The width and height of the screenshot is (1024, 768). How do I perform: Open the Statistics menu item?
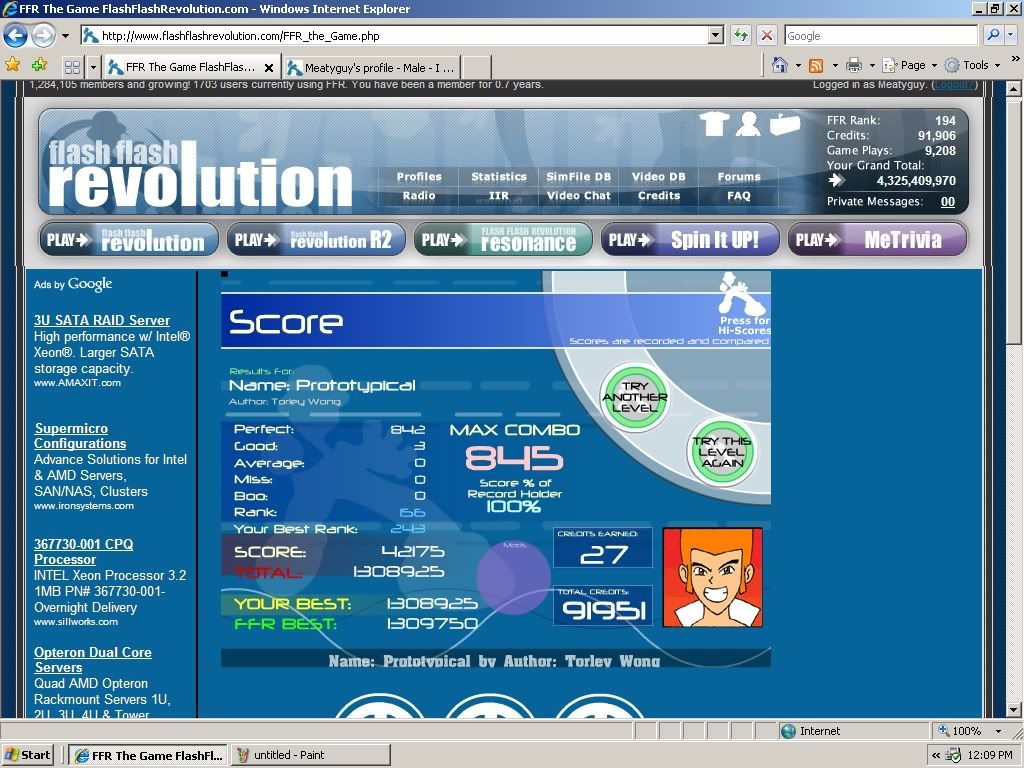click(x=498, y=177)
